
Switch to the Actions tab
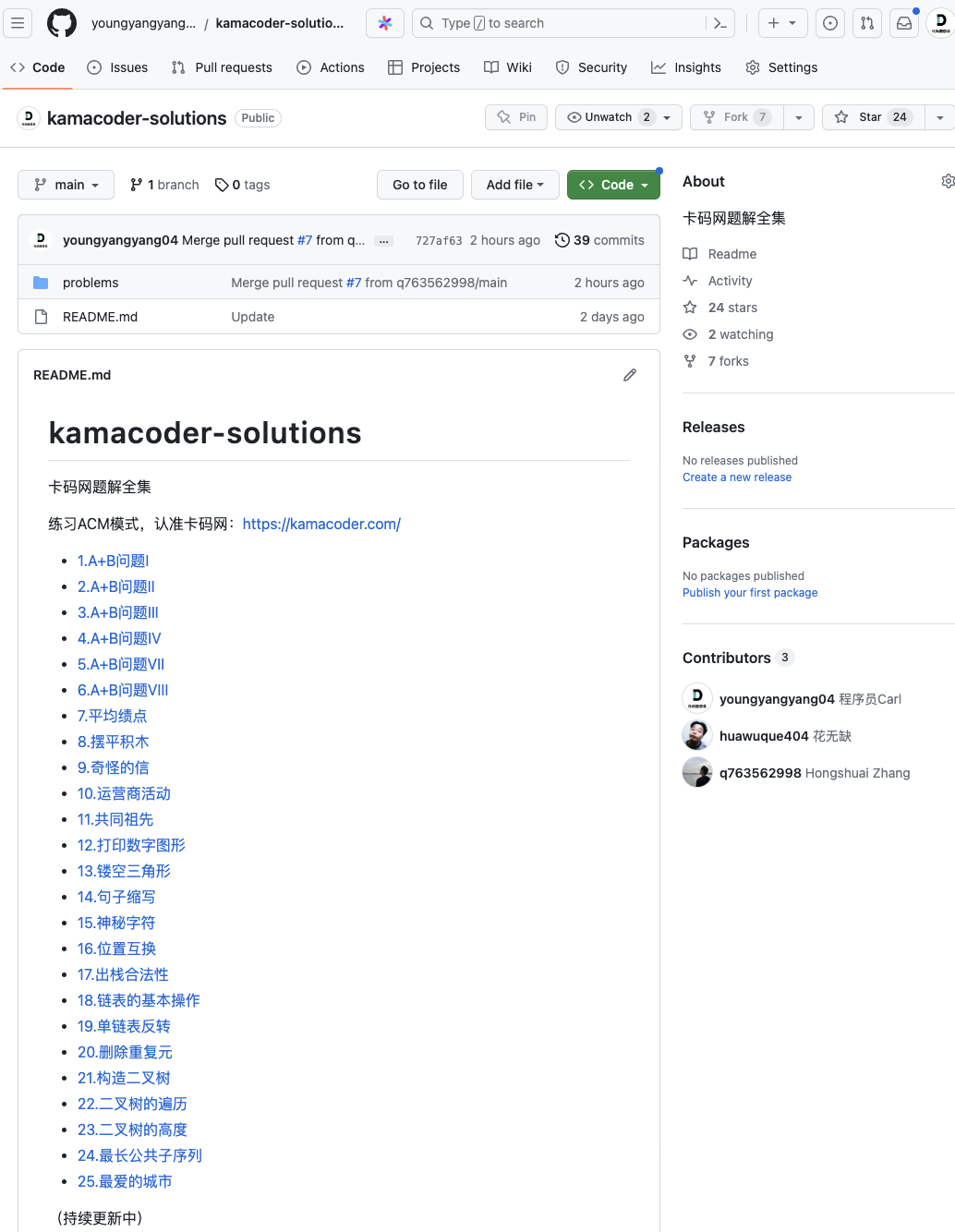(x=331, y=67)
